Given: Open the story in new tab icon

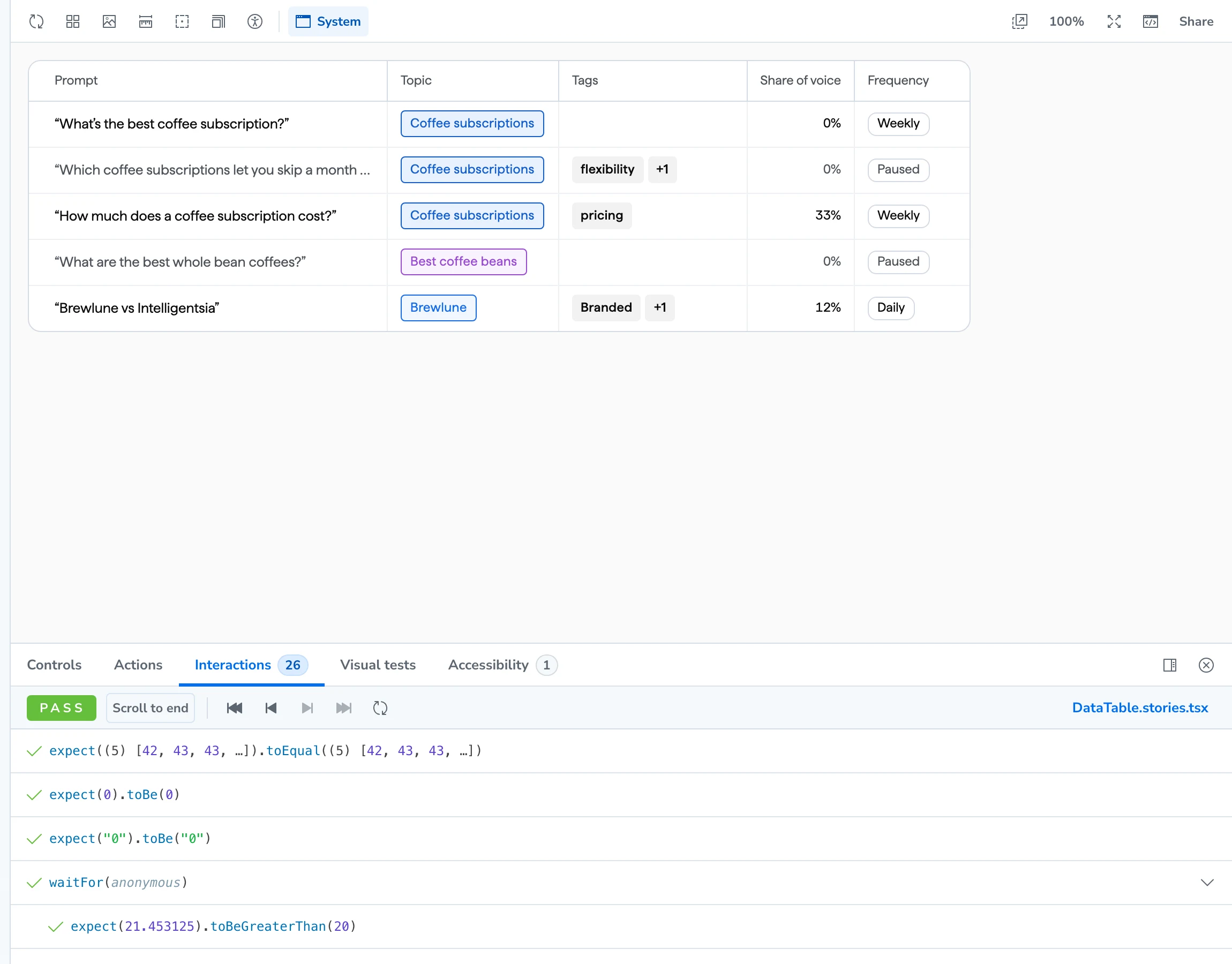Looking at the screenshot, I should click(1020, 21).
